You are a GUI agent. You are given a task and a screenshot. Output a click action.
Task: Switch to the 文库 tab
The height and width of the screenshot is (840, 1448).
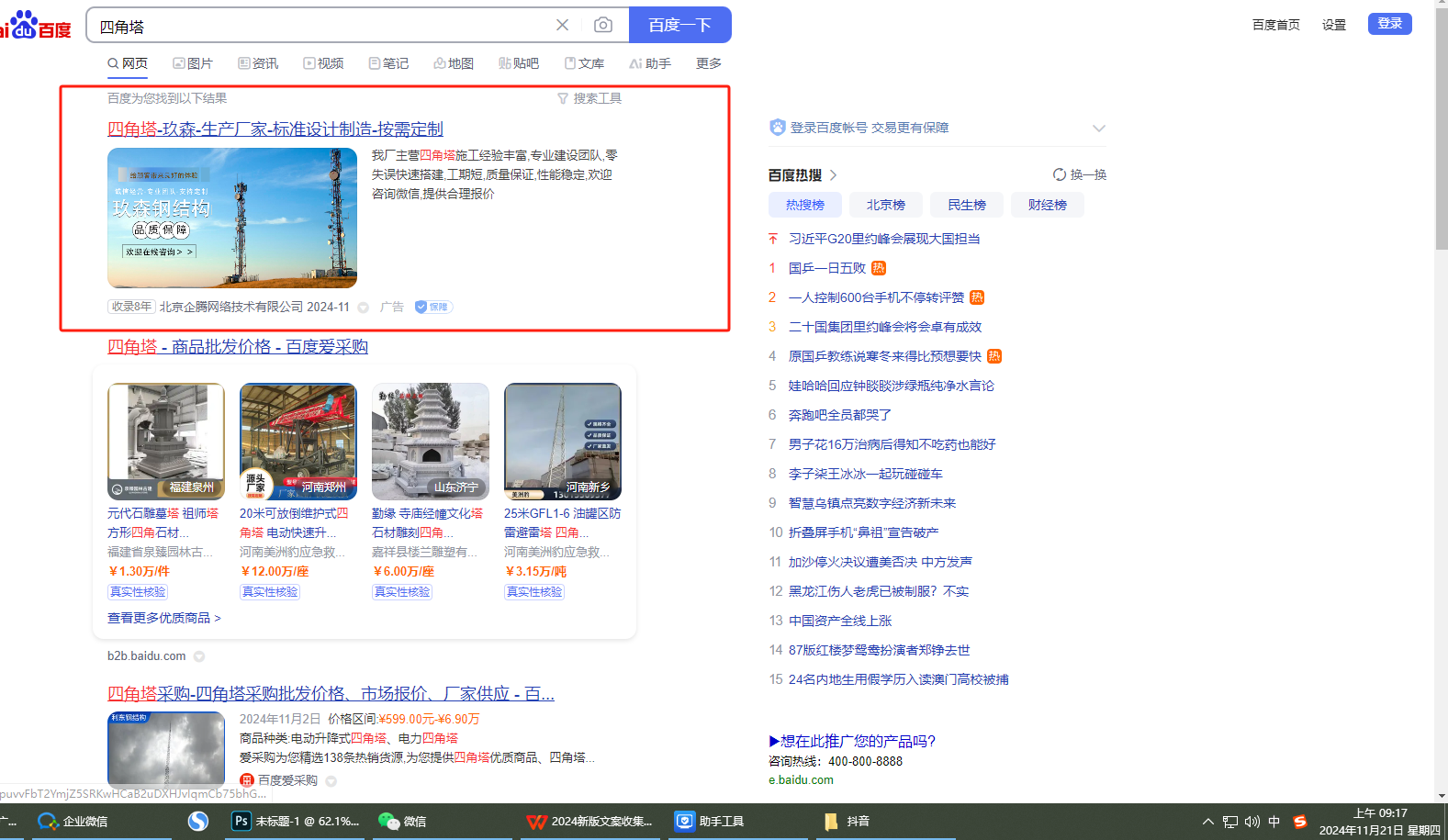584,63
